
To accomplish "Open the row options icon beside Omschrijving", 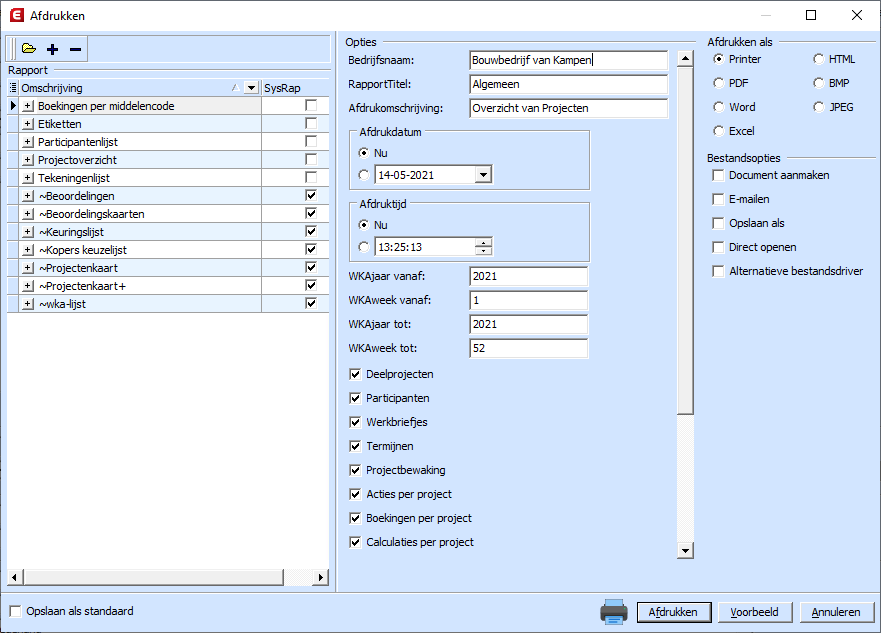I will tap(13, 88).
